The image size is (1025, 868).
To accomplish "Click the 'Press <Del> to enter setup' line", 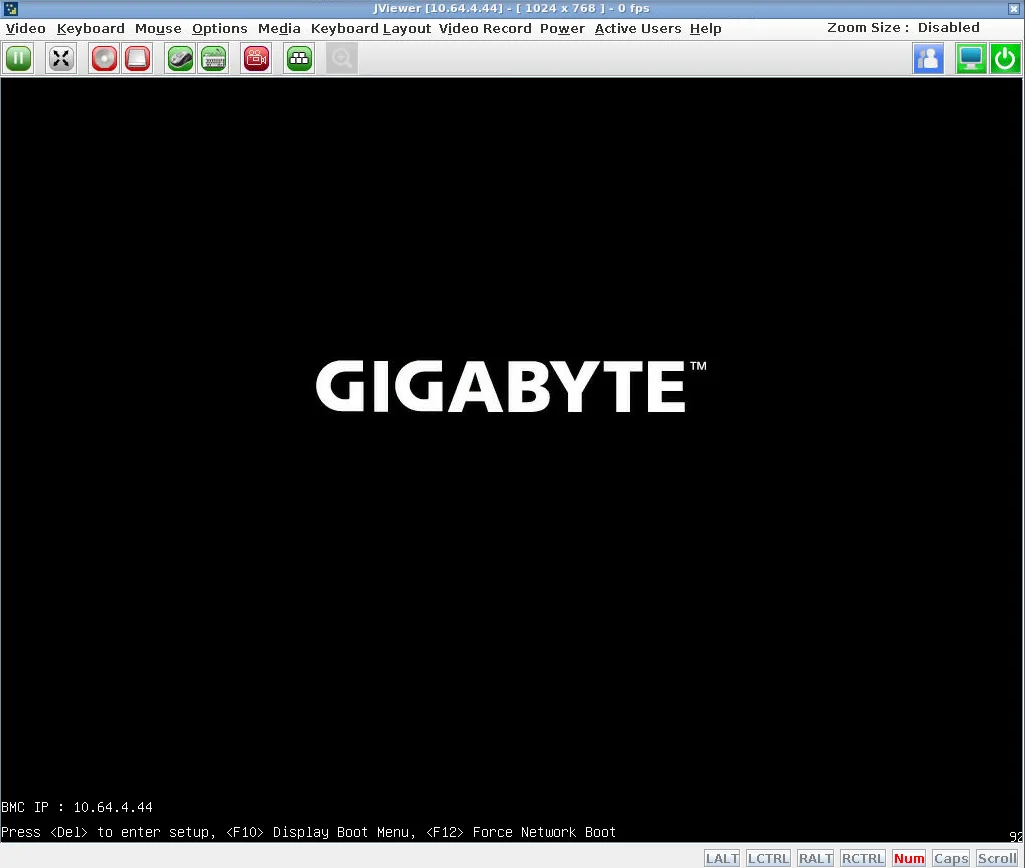I will pos(309,832).
